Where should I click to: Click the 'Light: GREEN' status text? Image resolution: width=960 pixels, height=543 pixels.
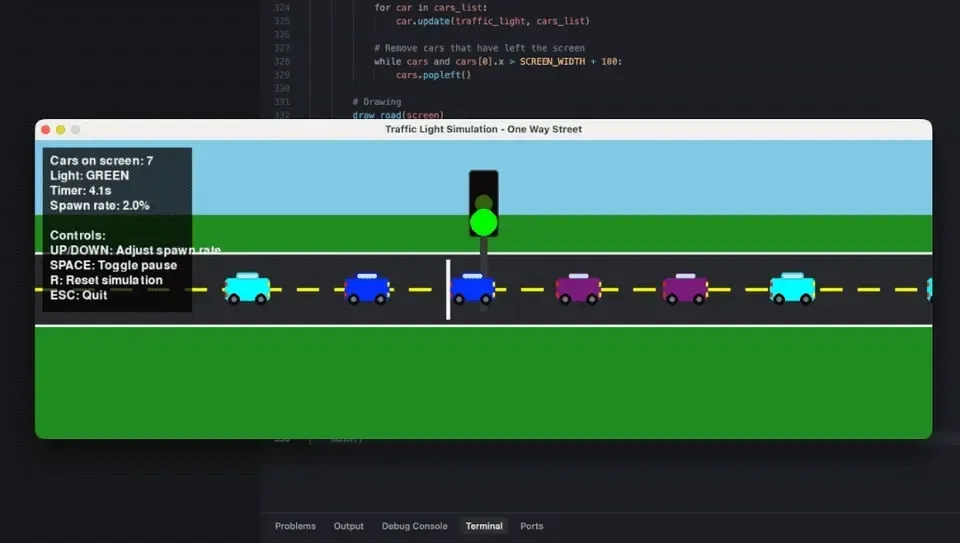pyautogui.click(x=89, y=176)
